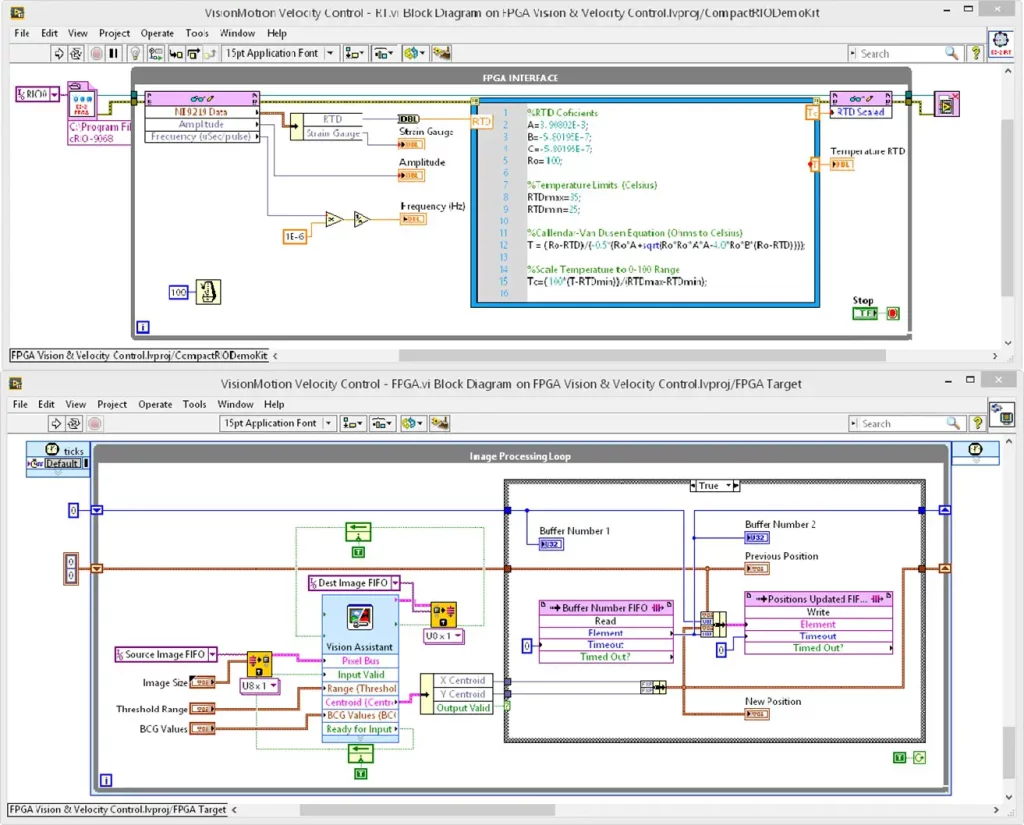This screenshot has width=1024, height=825.
Task: Open Reorder dropdown in FPGA.vi toolbar
Action: [x=412, y=424]
